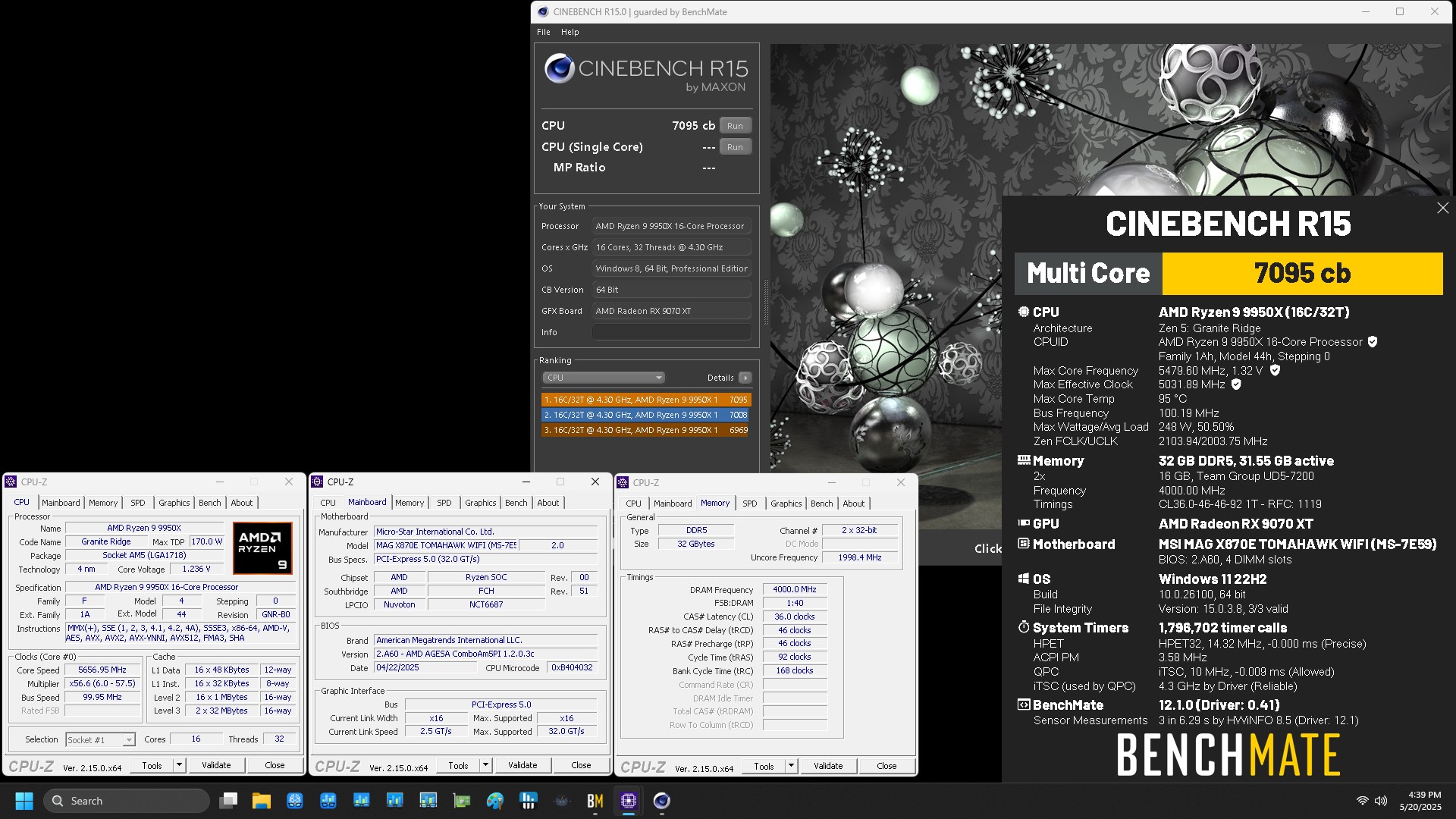Open the Paint palette taskbar icon
Image resolution: width=1456 pixels, height=819 pixels.
coord(495,801)
